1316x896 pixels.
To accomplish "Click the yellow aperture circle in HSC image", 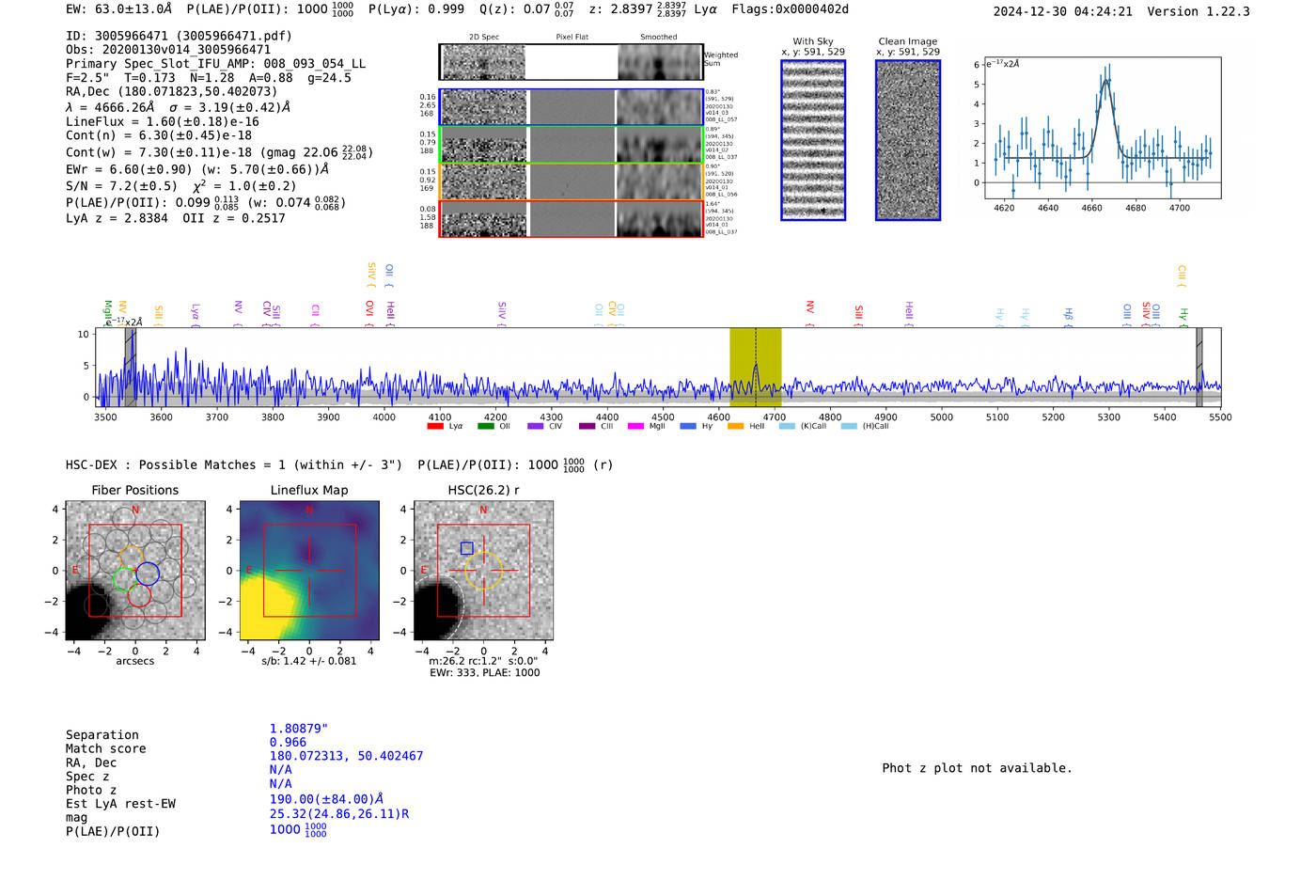I will pyautogui.click(x=484, y=571).
